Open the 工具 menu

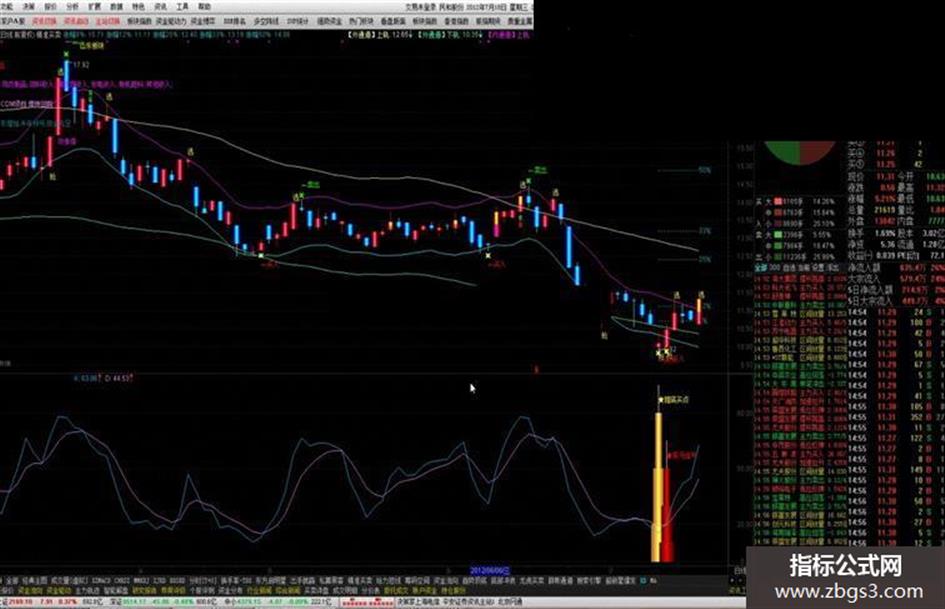pyautogui.click(x=182, y=7)
